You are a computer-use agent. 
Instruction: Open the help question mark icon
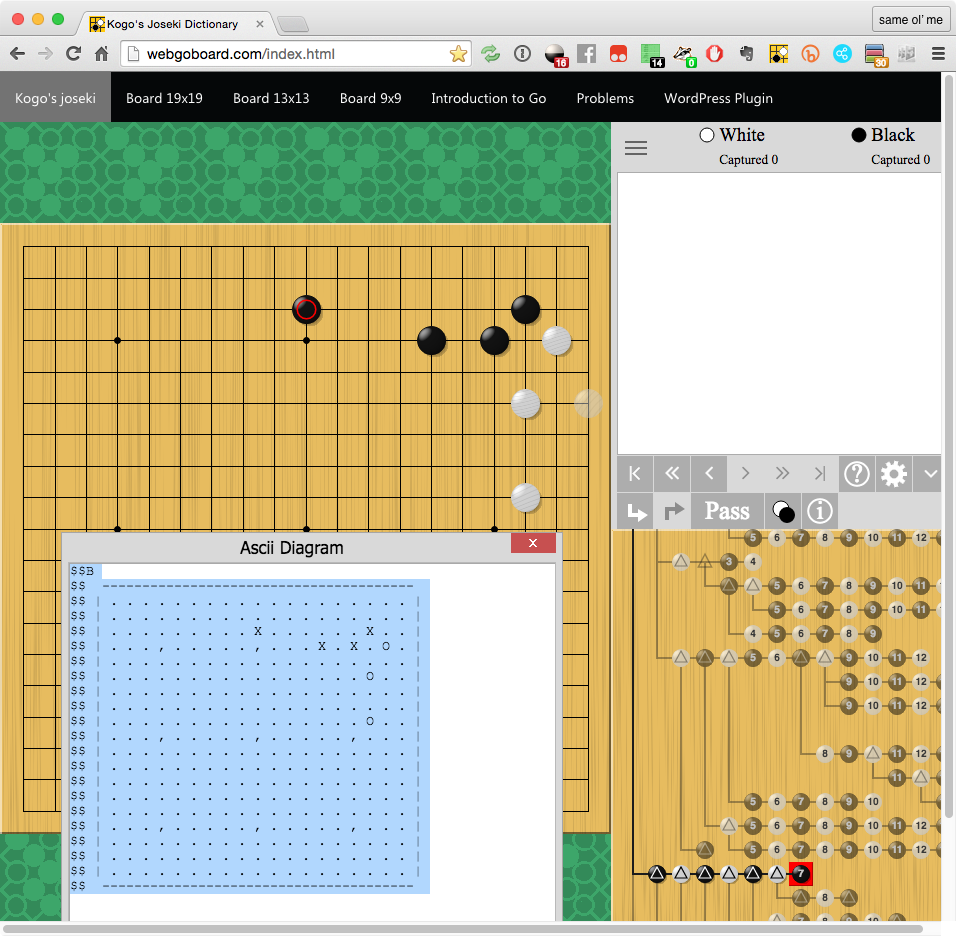(x=856, y=474)
